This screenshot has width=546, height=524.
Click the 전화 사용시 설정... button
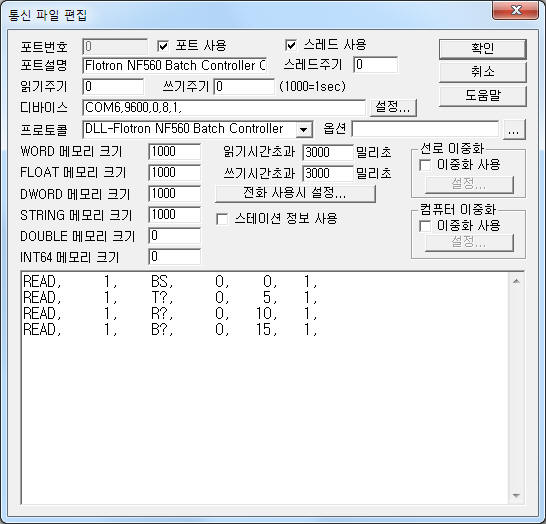click(x=295, y=193)
